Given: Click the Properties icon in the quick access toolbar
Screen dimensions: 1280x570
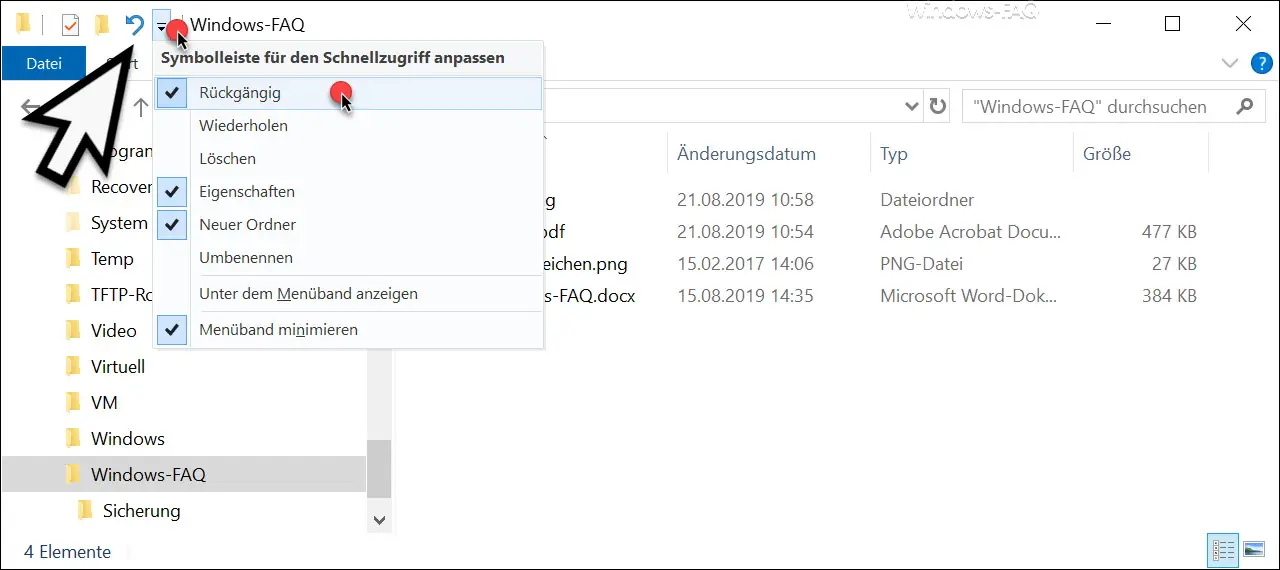Looking at the screenshot, I should [x=70, y=25].
